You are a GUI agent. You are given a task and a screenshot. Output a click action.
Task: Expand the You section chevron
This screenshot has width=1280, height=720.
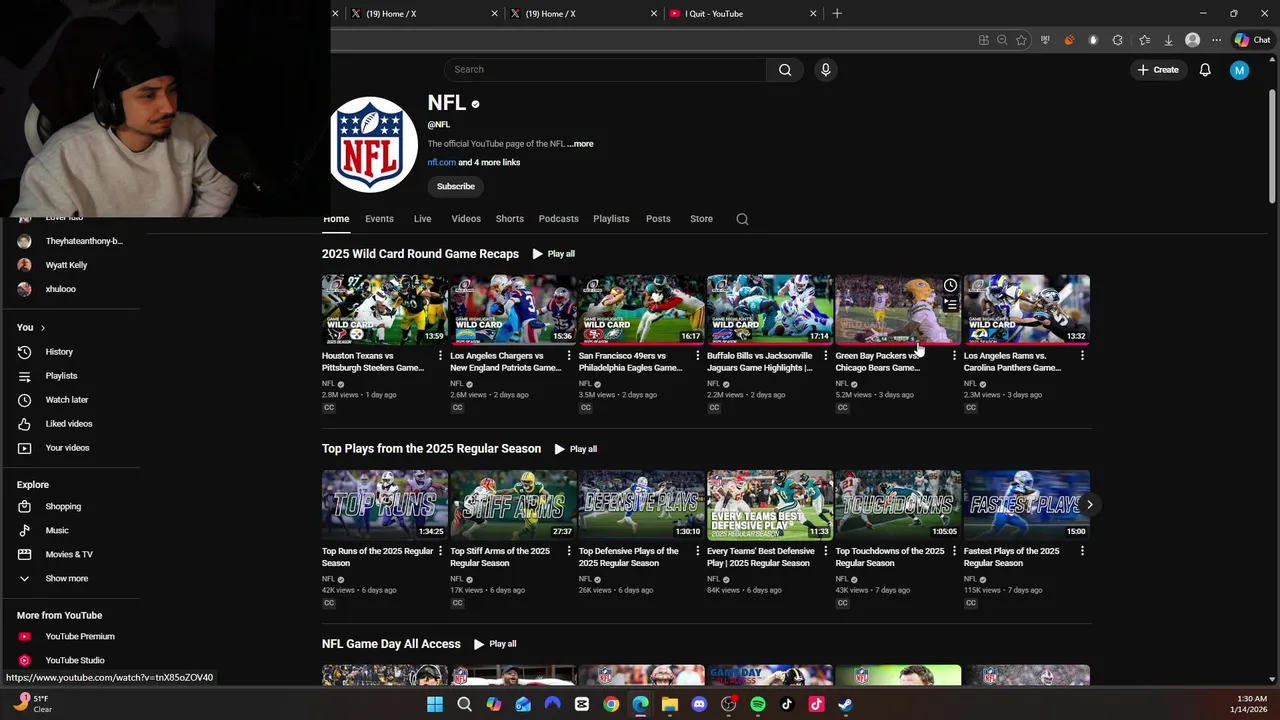[42, 328]
